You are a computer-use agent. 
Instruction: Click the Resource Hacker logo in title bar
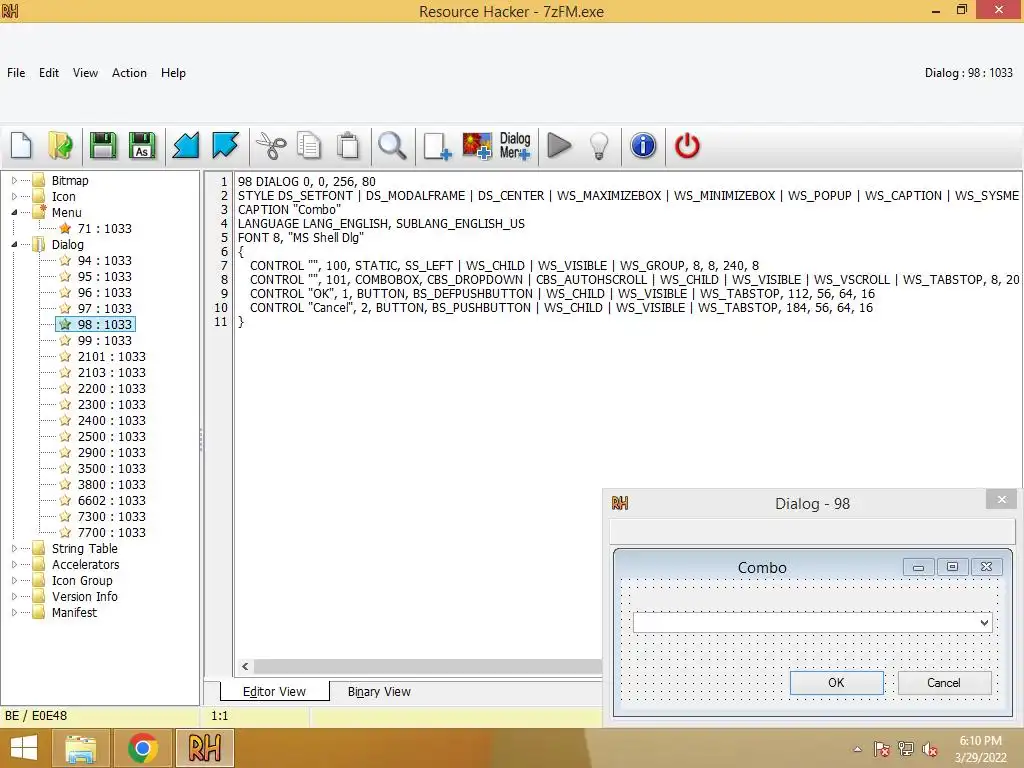10,11
